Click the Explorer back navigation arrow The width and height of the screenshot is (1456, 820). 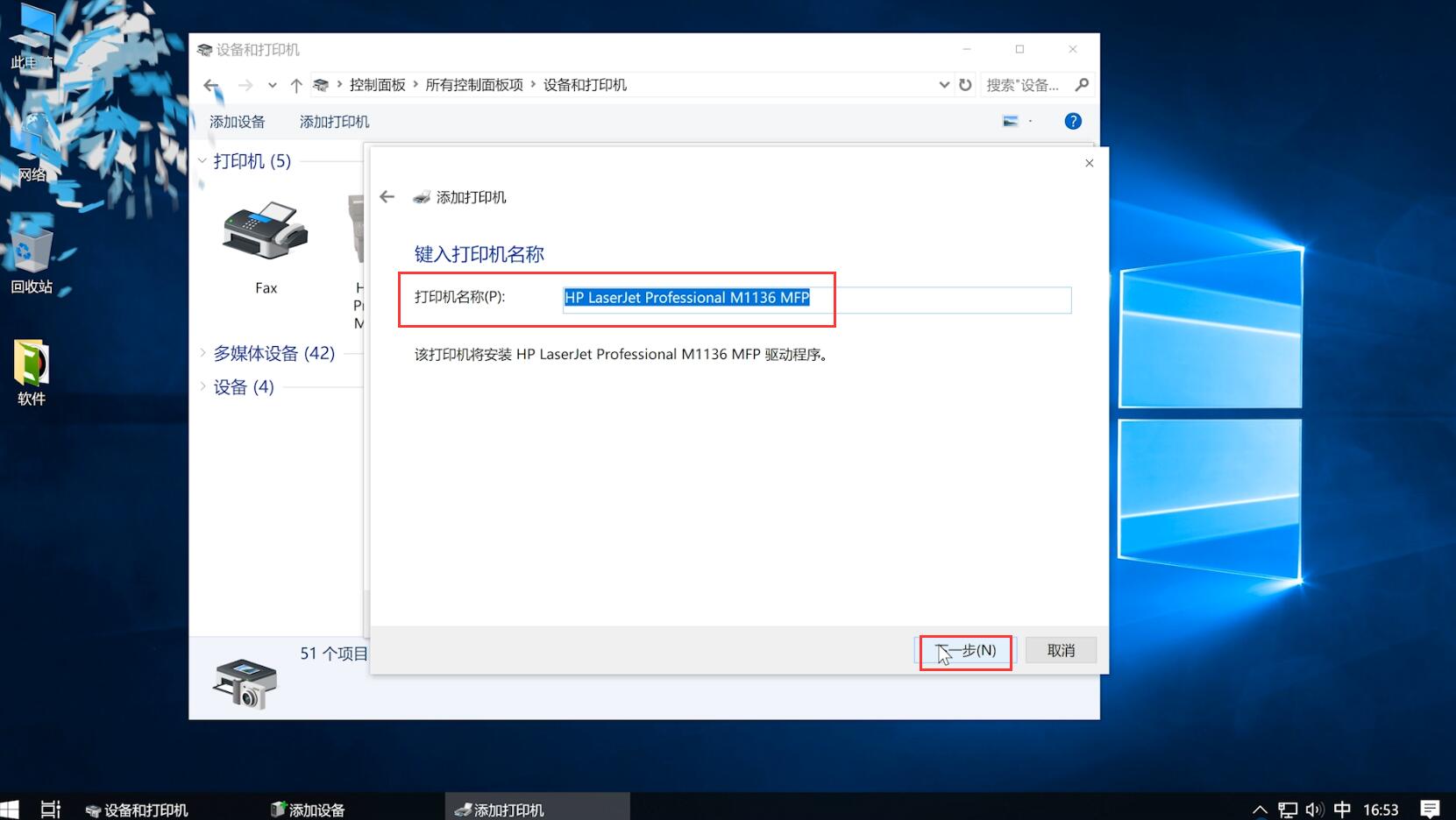(x=211, y=85)
